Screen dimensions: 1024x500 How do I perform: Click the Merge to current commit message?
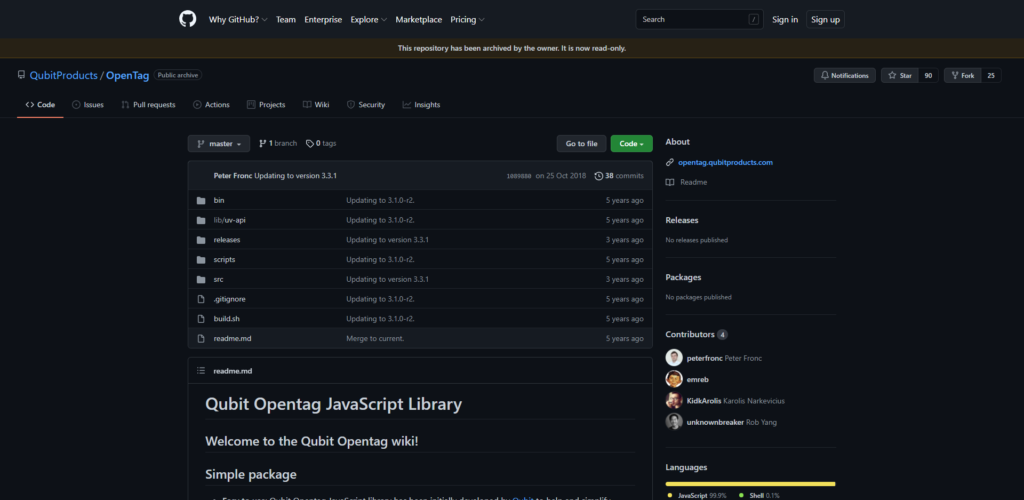(x=375, y=339)
